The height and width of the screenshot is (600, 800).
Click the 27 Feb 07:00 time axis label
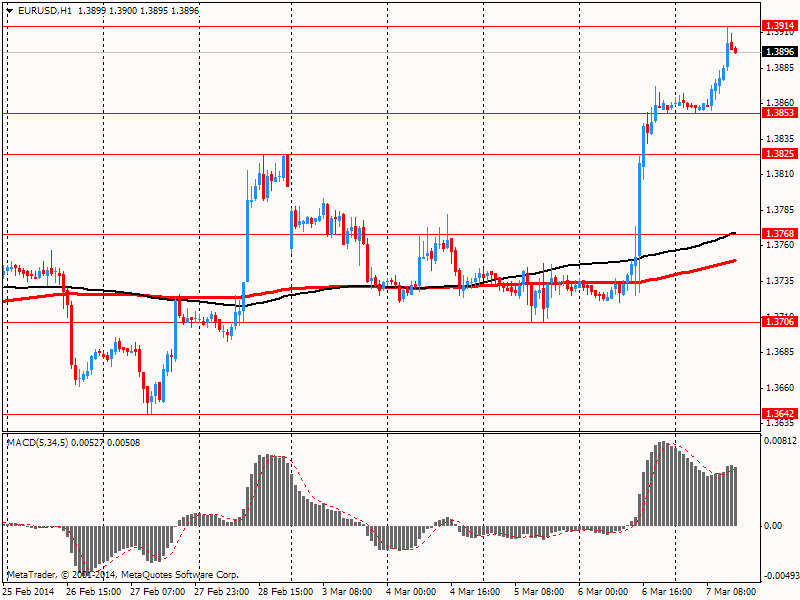click(158, 592)
